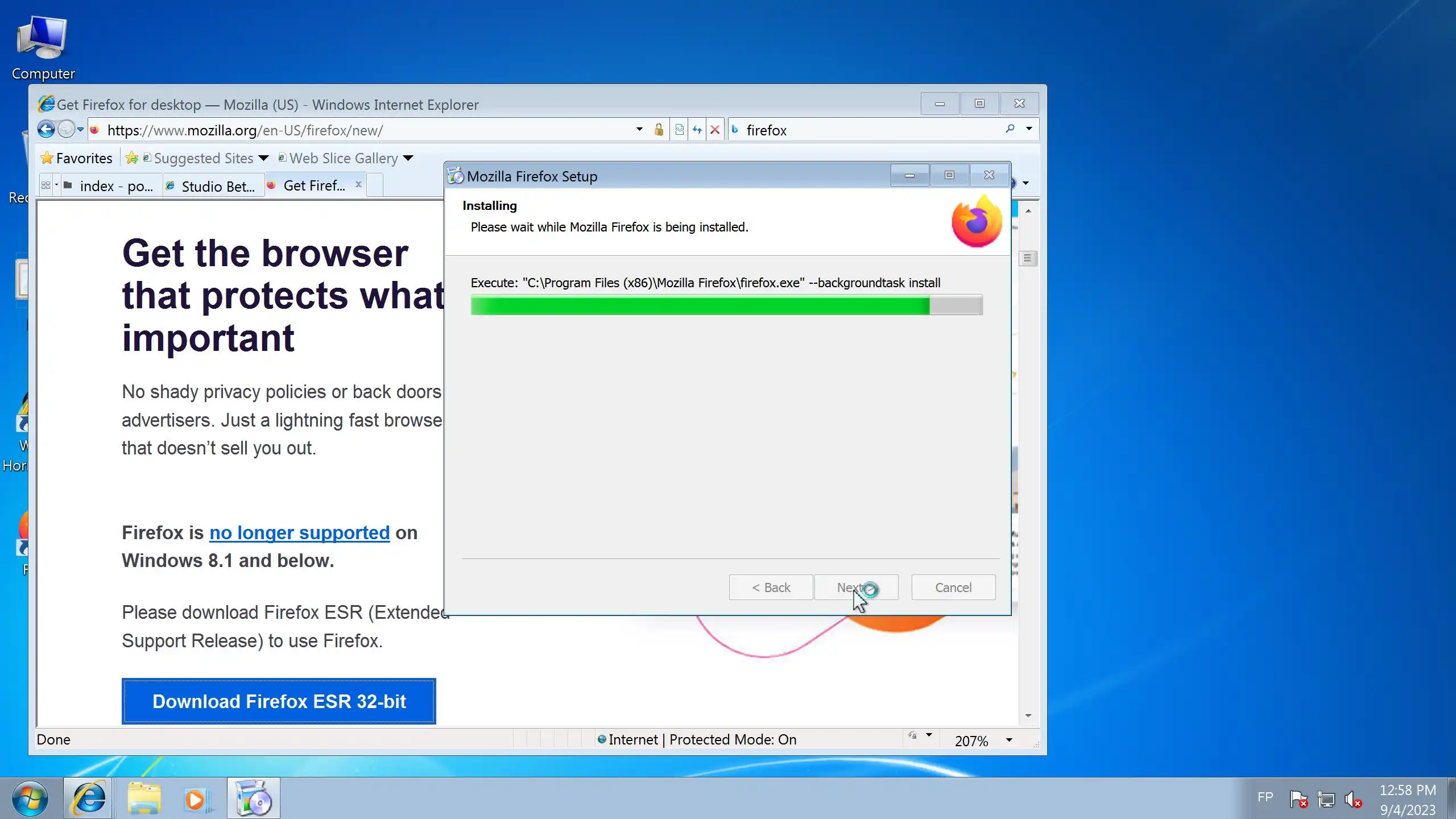
Task: Open Windows Media Player from taskbar
Action: click(x=197, y=799)
